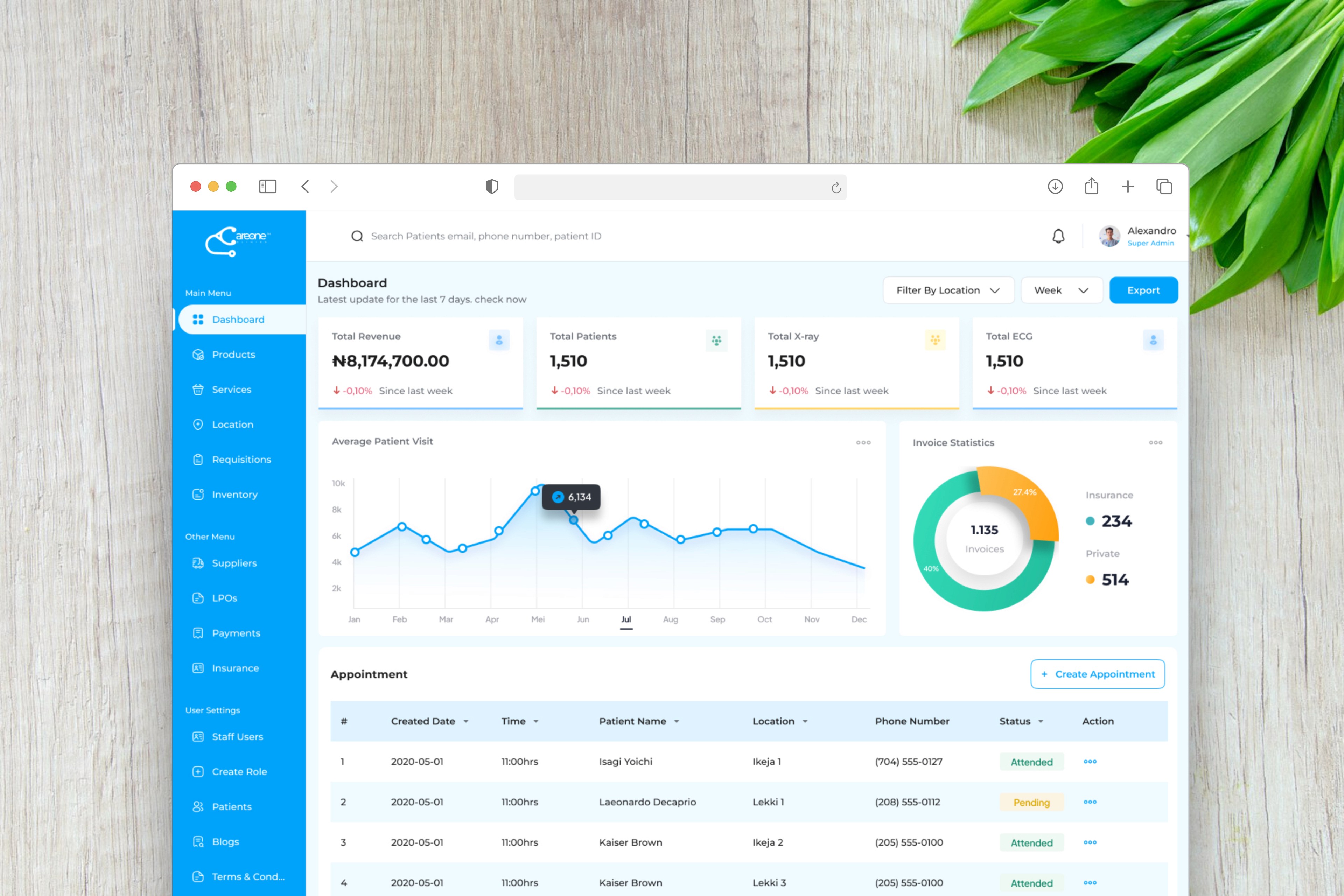
Task: Go to Inventory in the sidebar
Action: [234, 494]
